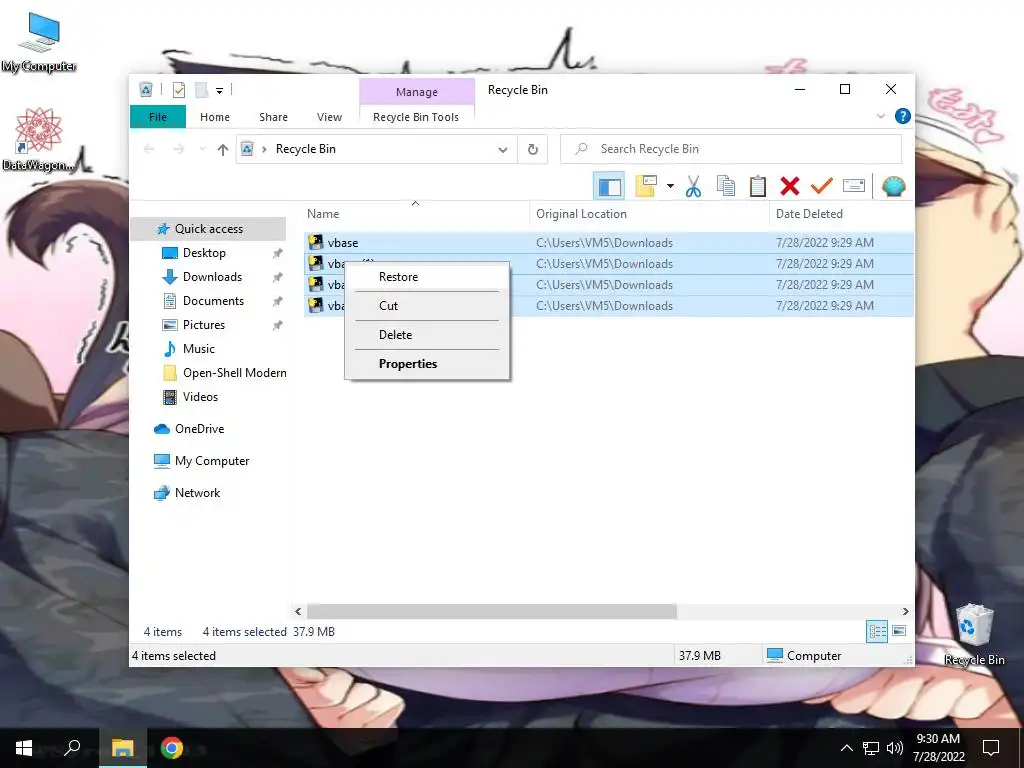Switch to the View ribbon tab
This screenshot has height=768, width=1024.
(329, 117)
